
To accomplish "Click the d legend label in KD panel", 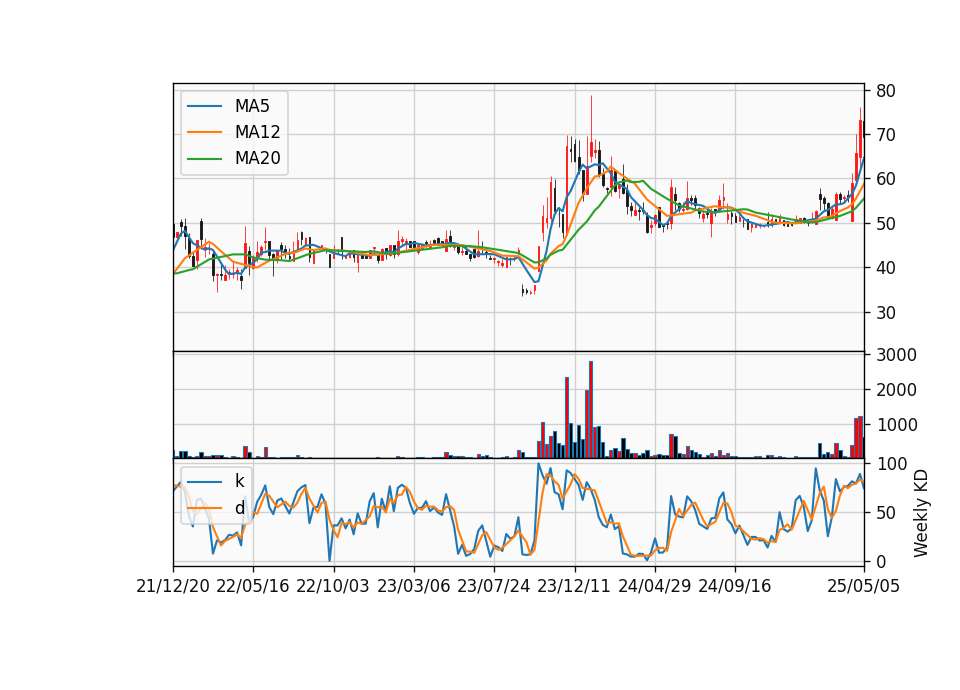I will tap(239, 508).
